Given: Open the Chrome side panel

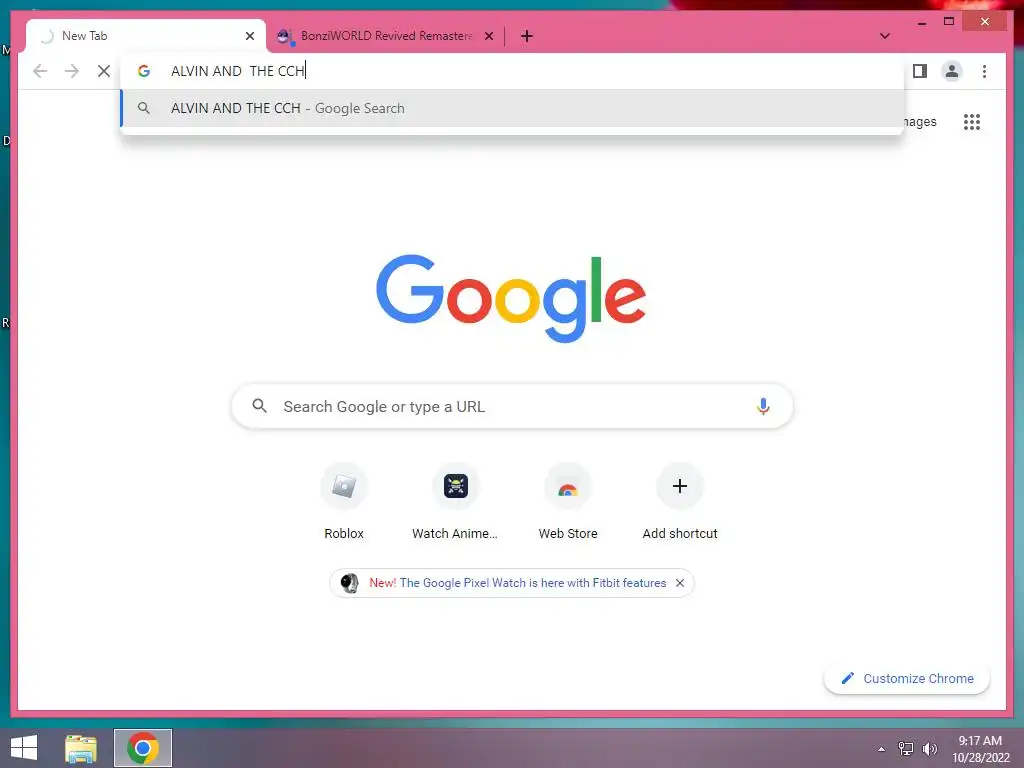Looking at the screenshot, I should [x=920, y=71].
